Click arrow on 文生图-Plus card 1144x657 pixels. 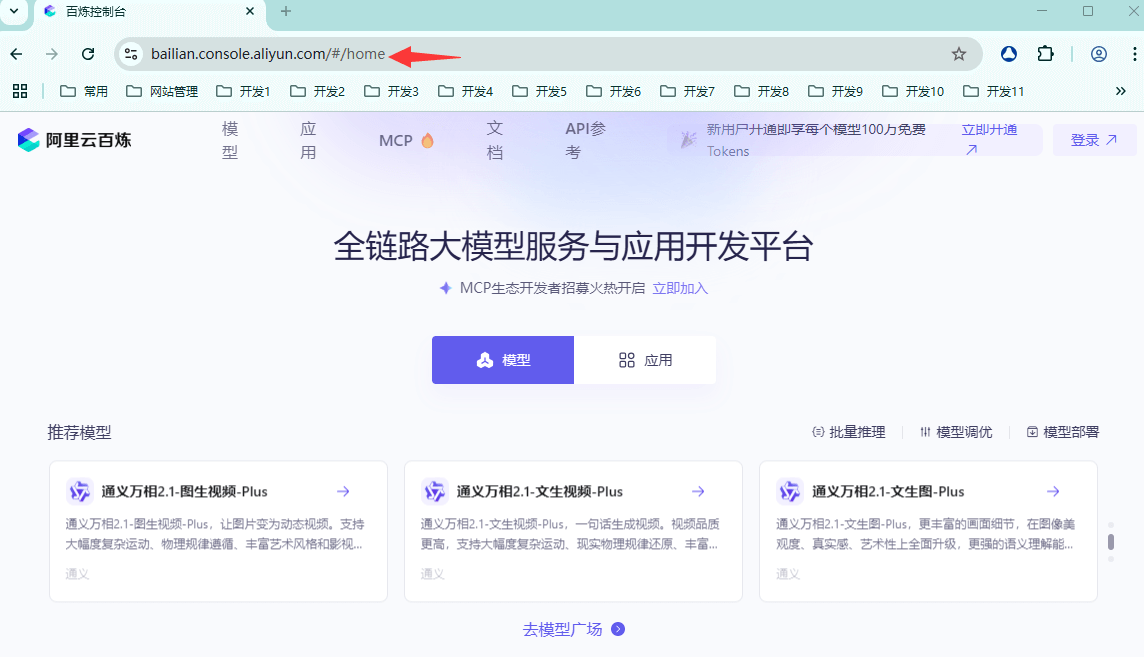click(x=1053, y=491)
